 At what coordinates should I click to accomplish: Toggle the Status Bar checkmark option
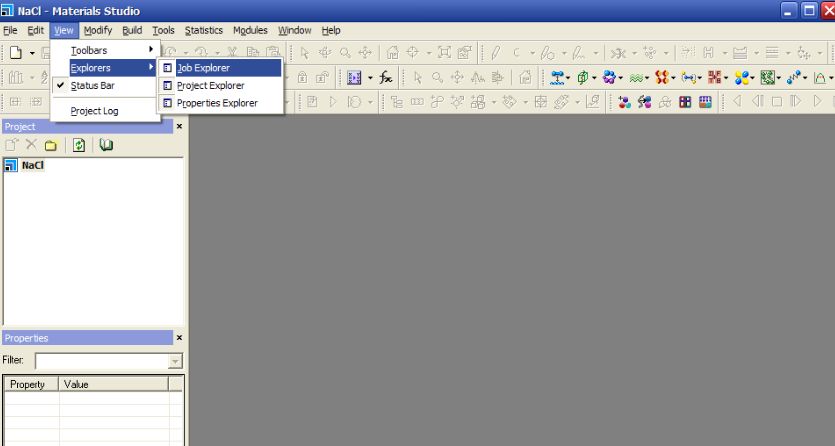[92, 86]
